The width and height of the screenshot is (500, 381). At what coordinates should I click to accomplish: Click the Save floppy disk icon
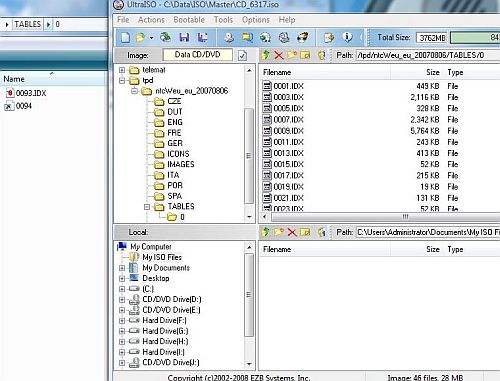pyautogui.click(x=184, y=37)
